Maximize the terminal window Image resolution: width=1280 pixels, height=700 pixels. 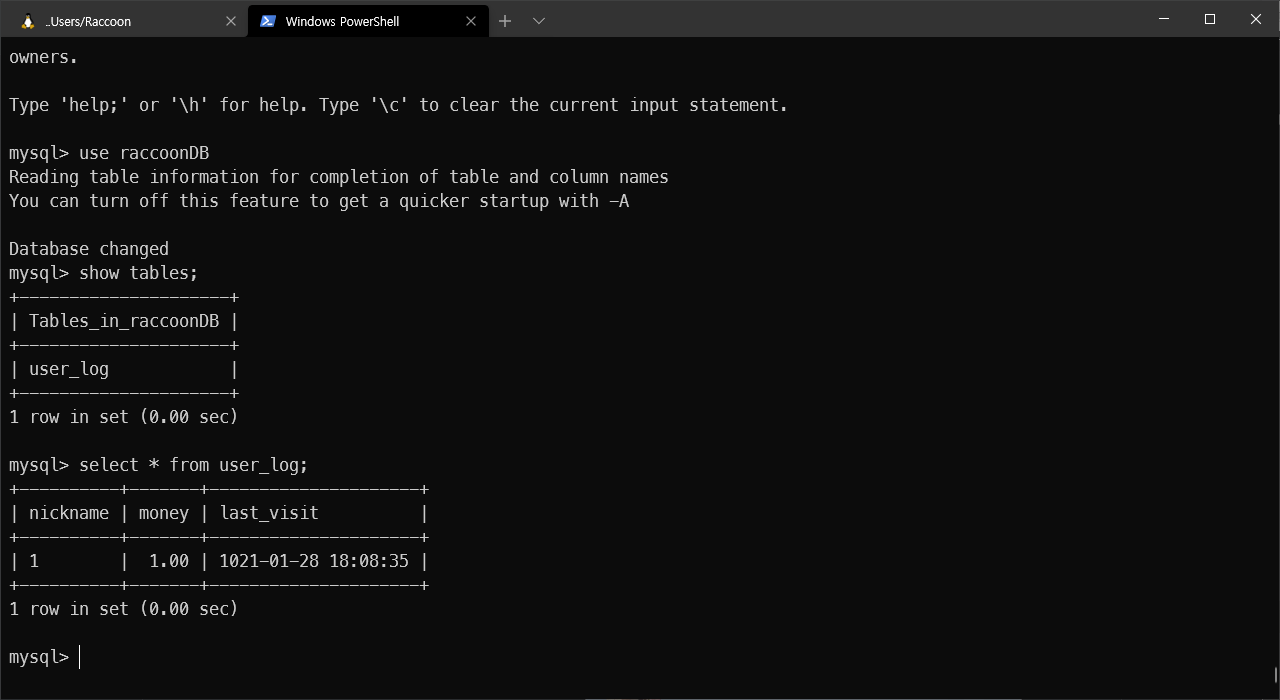[x=1210, y=19]
